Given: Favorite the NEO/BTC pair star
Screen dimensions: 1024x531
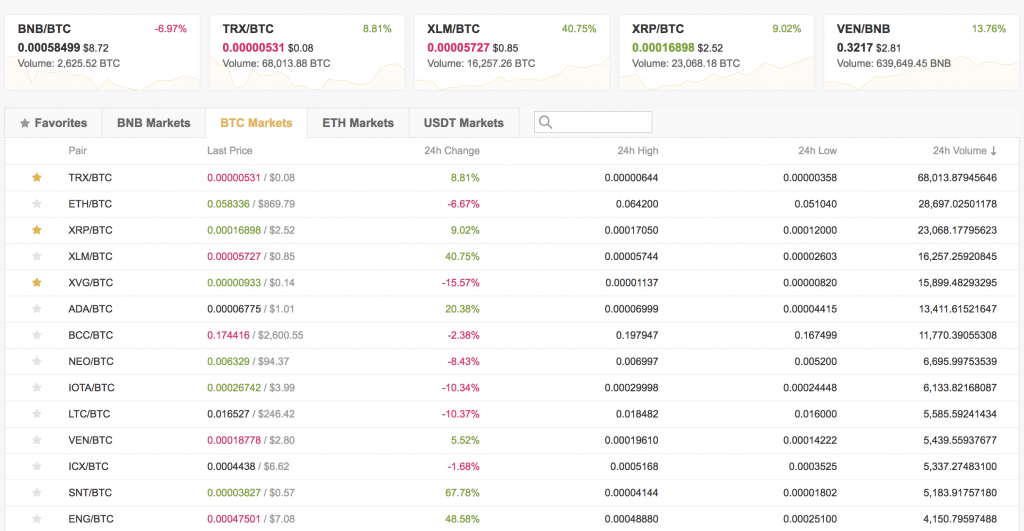Looking at the screenshot, I should pyautogui.click(x=37, y=361).
